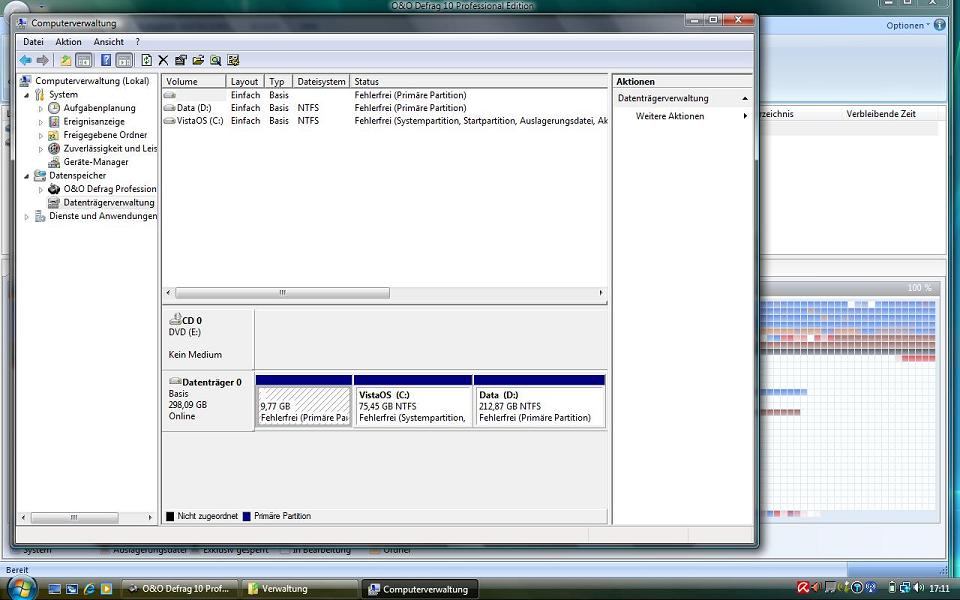Click the refresh page toolbar icon
This screenshot has width=960, height=600.
click(x=146, y=60)
